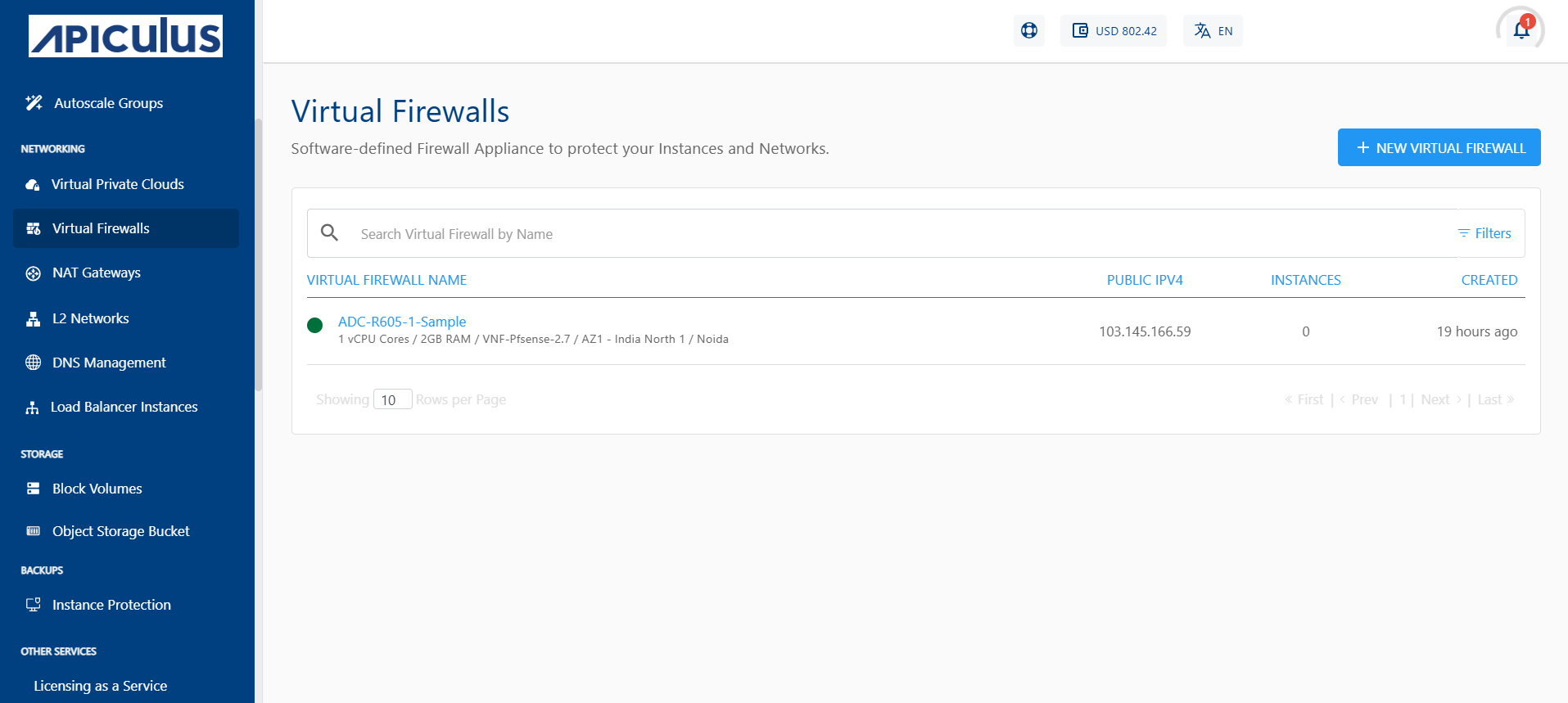This screenshot has height=703, width=1568.
Task: Click the Instance Protection icon
Action: click(34, 605)
